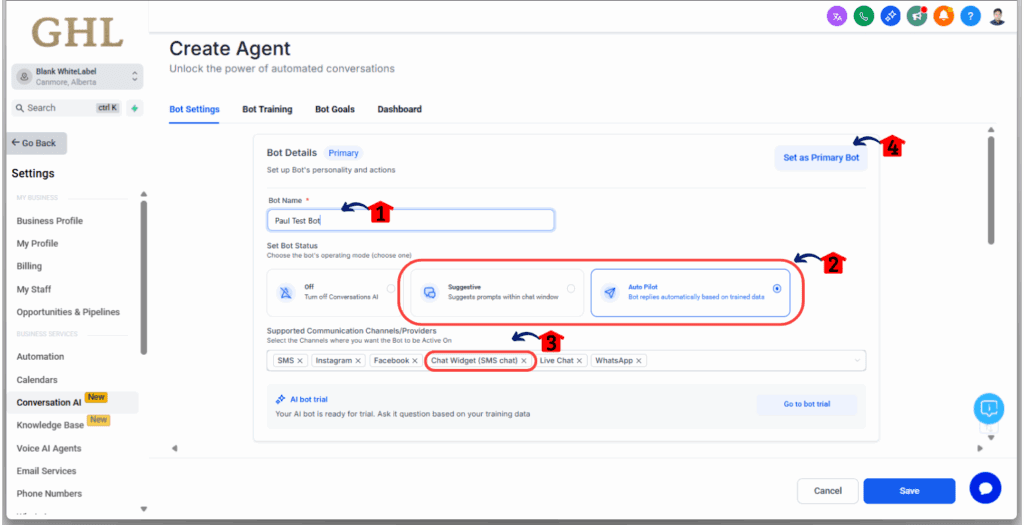Select the Suggestive radio button

(x=571, y=288)
